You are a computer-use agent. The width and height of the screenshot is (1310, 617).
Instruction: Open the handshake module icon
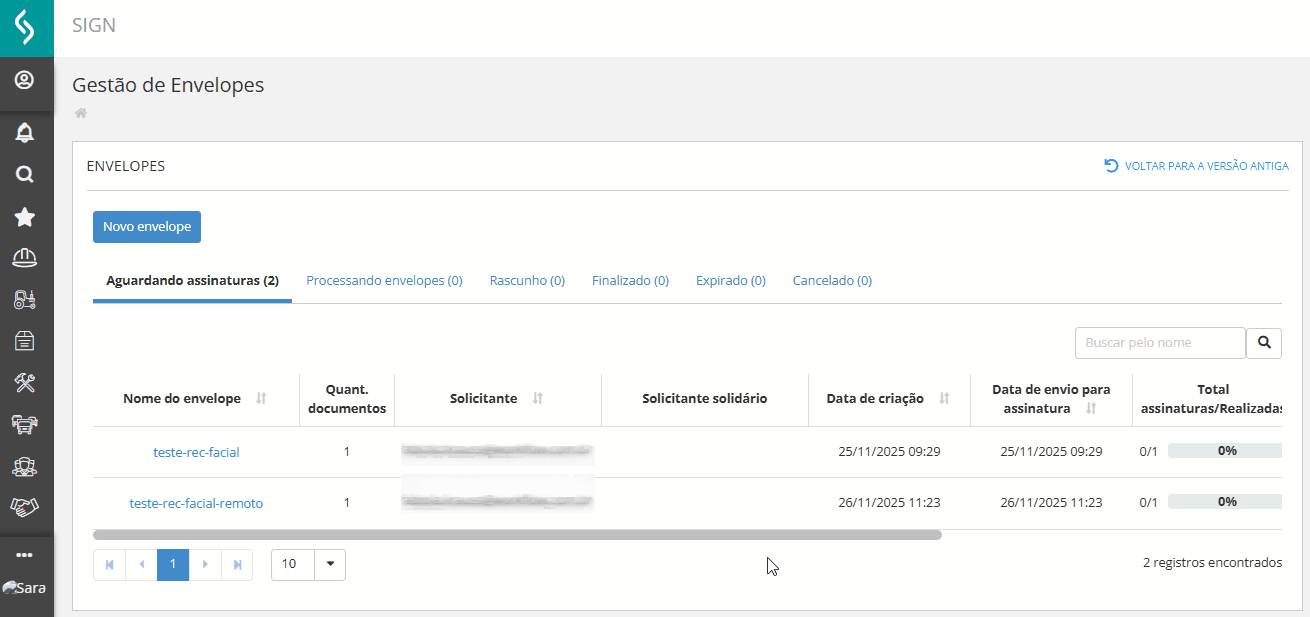click(x=25, y=507)
